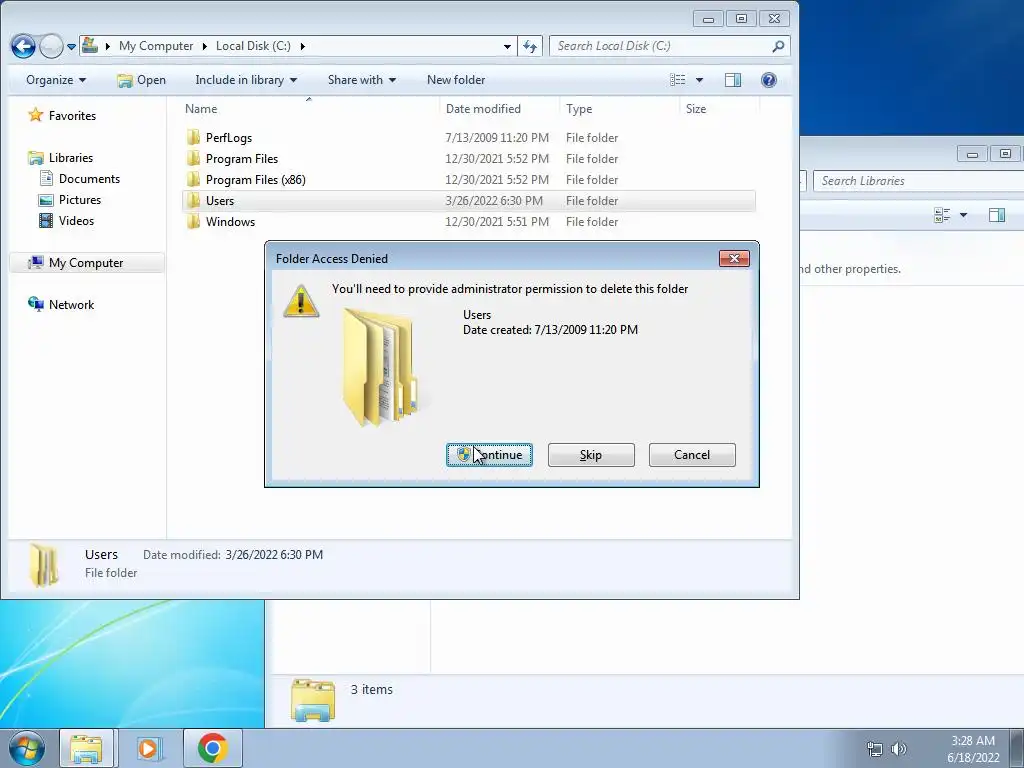The image size is (1024, 768).
Task: Click the Help question mark icon
Action: pyautogui.click(x=769, y=80)
